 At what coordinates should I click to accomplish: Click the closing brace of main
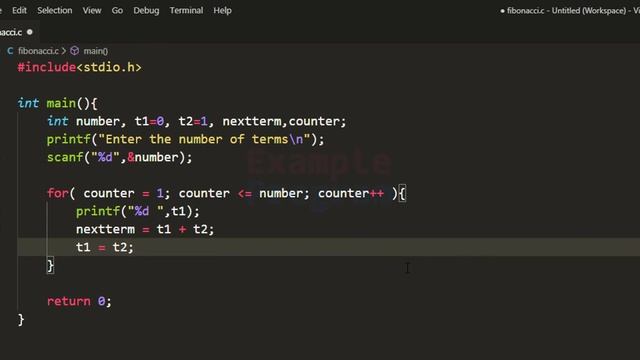(21, 320)
